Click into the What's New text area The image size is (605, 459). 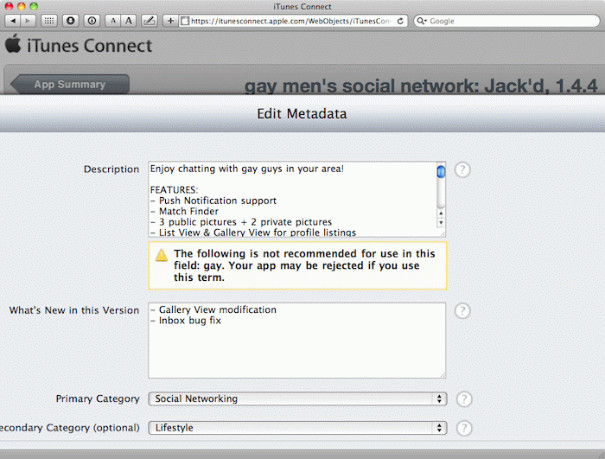[297, 341]
